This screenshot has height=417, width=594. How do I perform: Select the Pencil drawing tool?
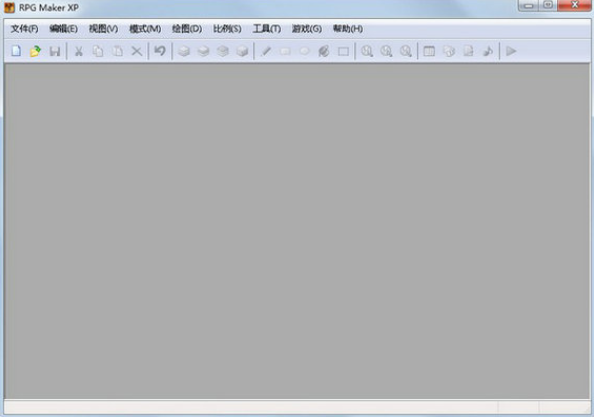pyautogui.click(x=266, y=51)
